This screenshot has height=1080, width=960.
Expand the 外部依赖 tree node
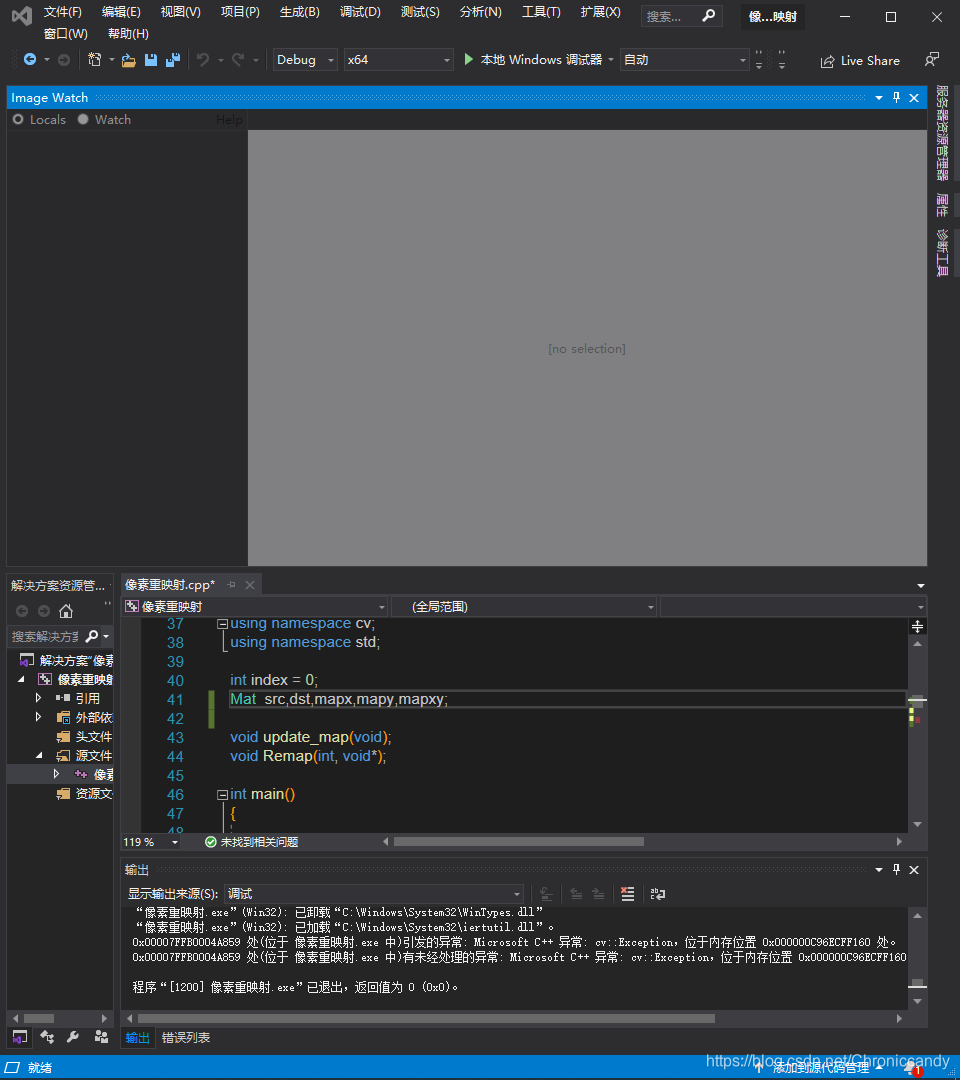coord(39,717)
